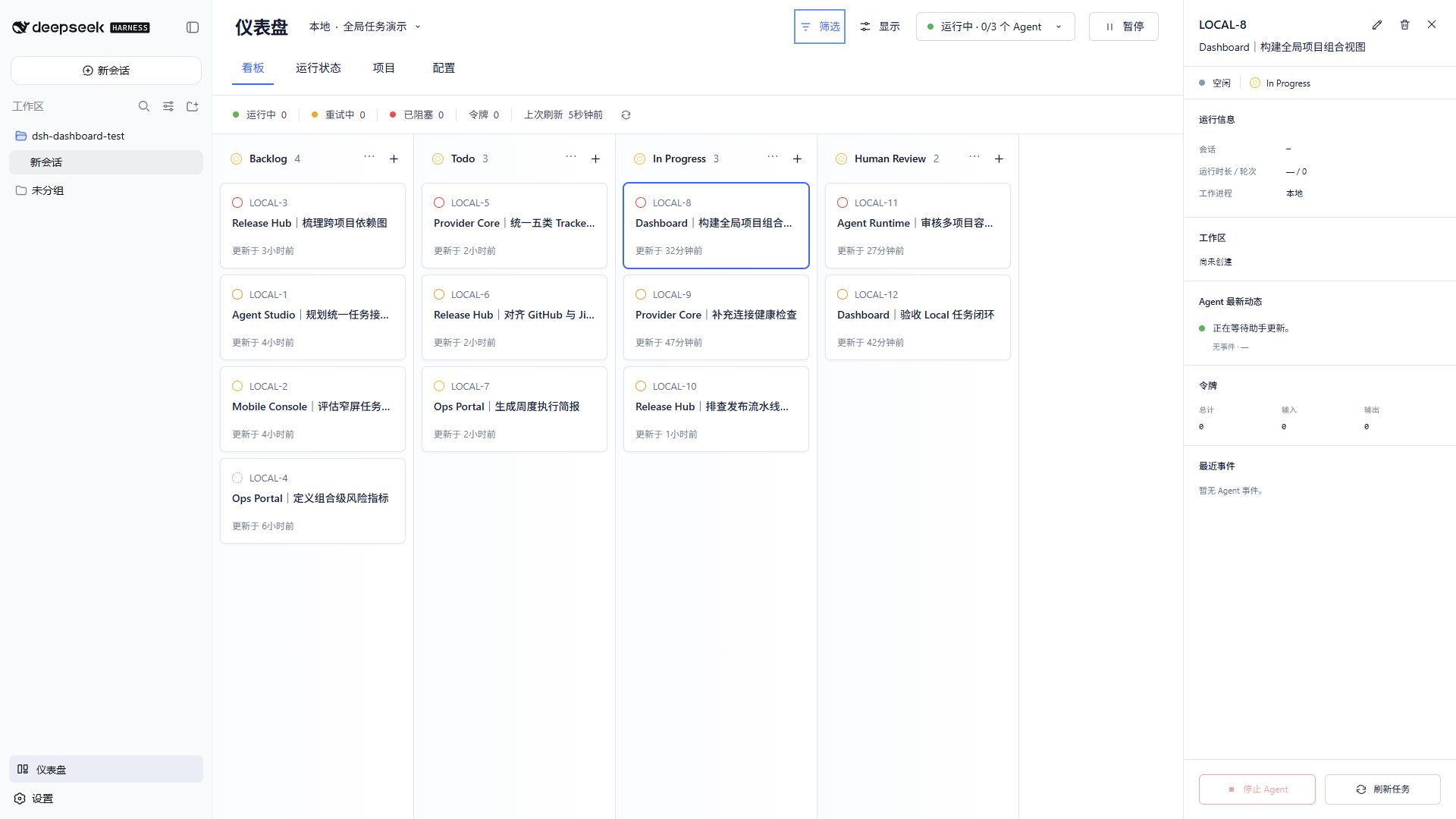Click the deepseek logo

tap(81, 27)
